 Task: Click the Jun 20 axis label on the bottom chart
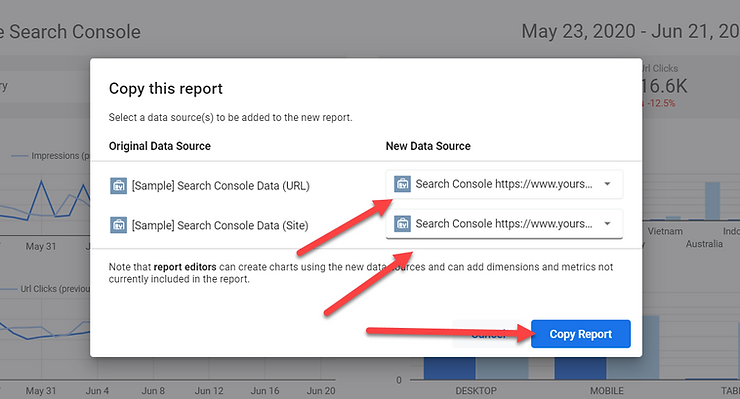321,391
